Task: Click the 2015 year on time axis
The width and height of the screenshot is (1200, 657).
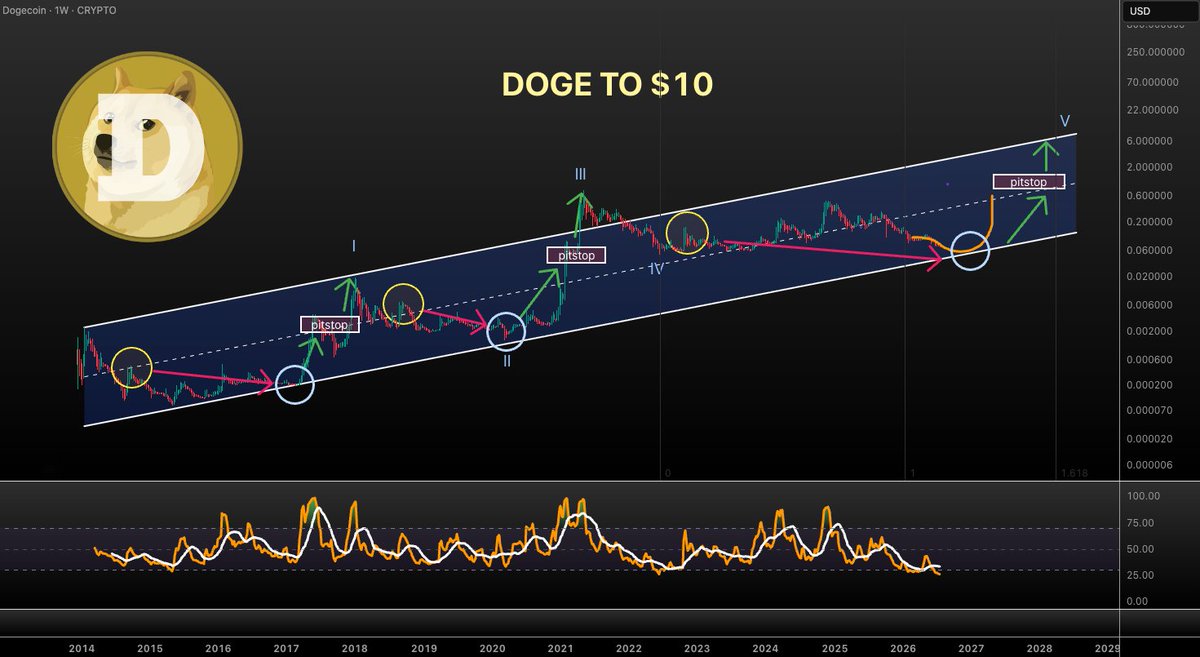Action: [150, 648]
